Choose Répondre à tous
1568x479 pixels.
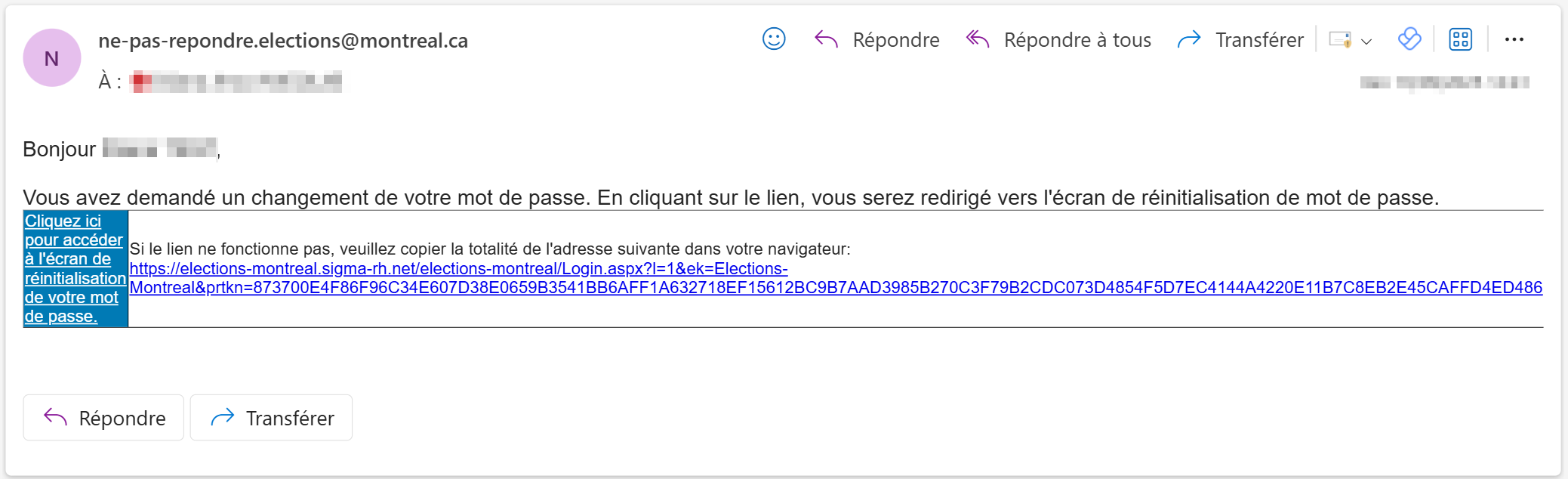point(1058,40)
